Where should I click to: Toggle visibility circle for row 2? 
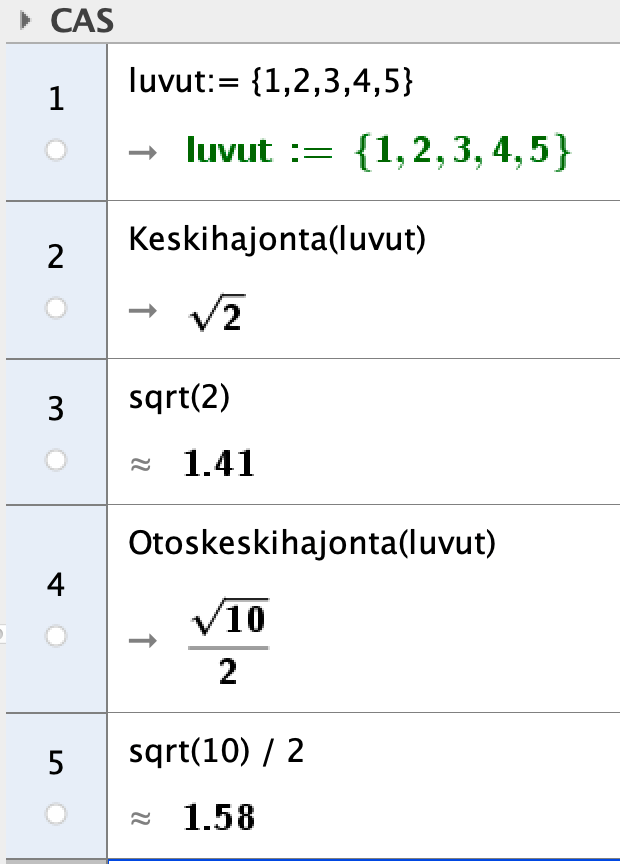pyautogui.click(x=56, y=310)
